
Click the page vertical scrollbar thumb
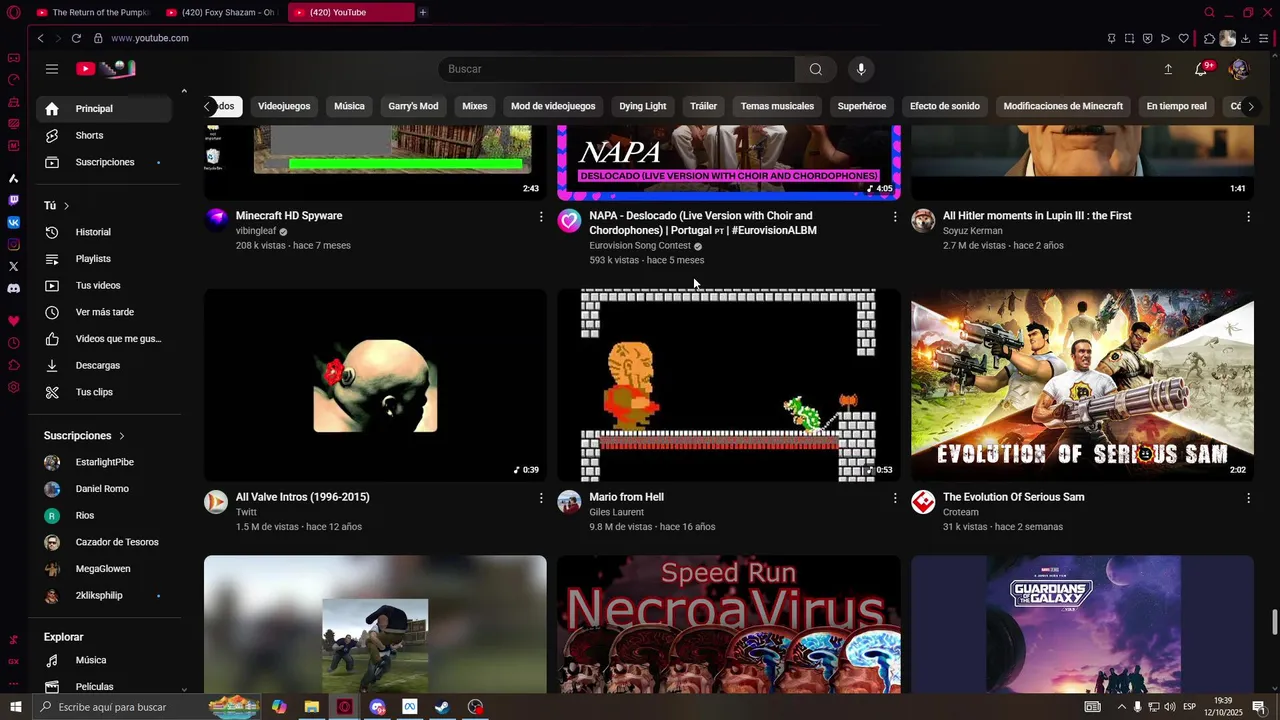click(x=1274, y=622)
